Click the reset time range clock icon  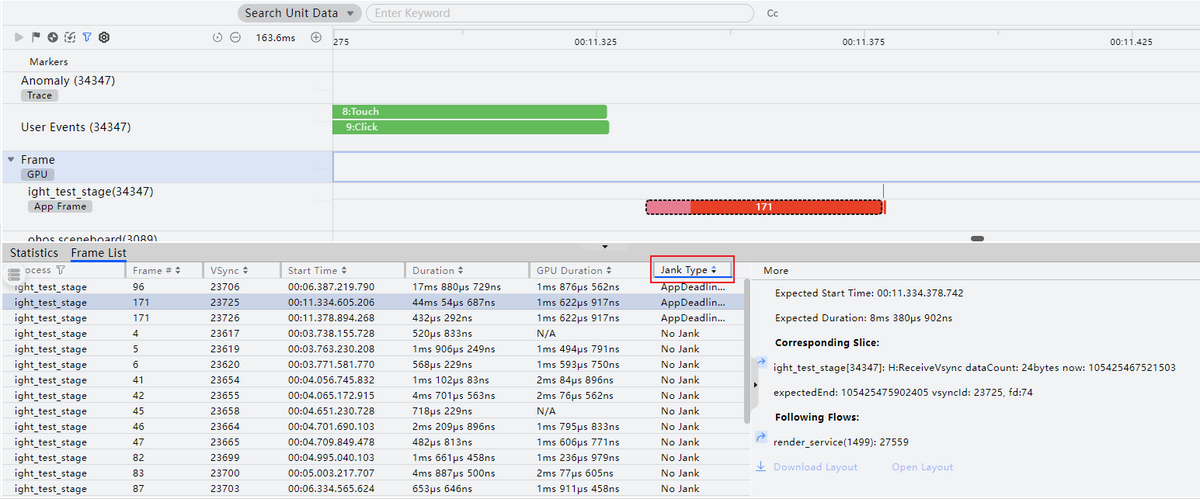click(218, 37)
